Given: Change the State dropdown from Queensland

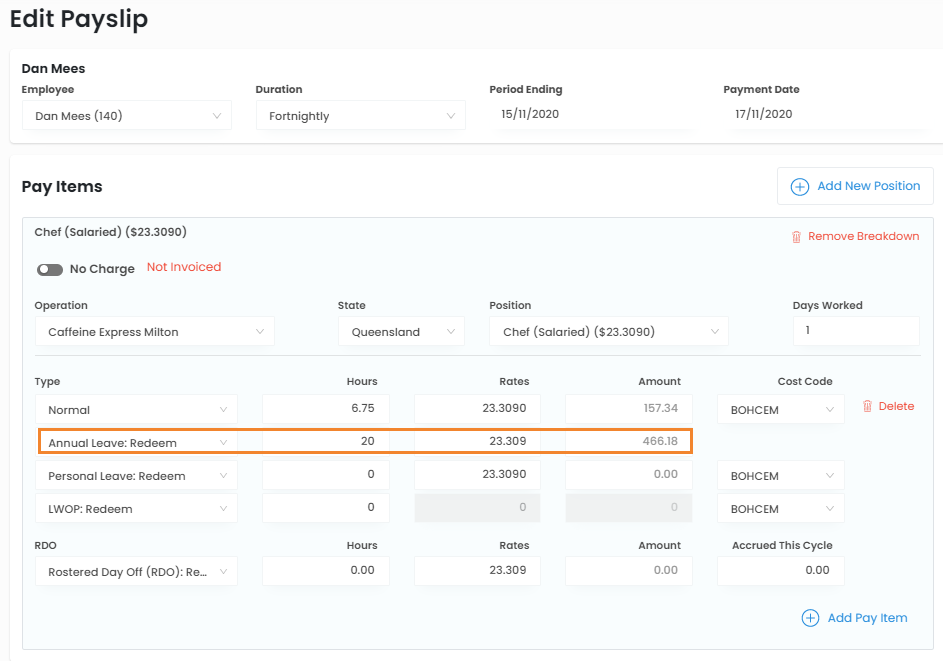Looking at the screenshot, I should pyautogui.click(x=401, y=332).
